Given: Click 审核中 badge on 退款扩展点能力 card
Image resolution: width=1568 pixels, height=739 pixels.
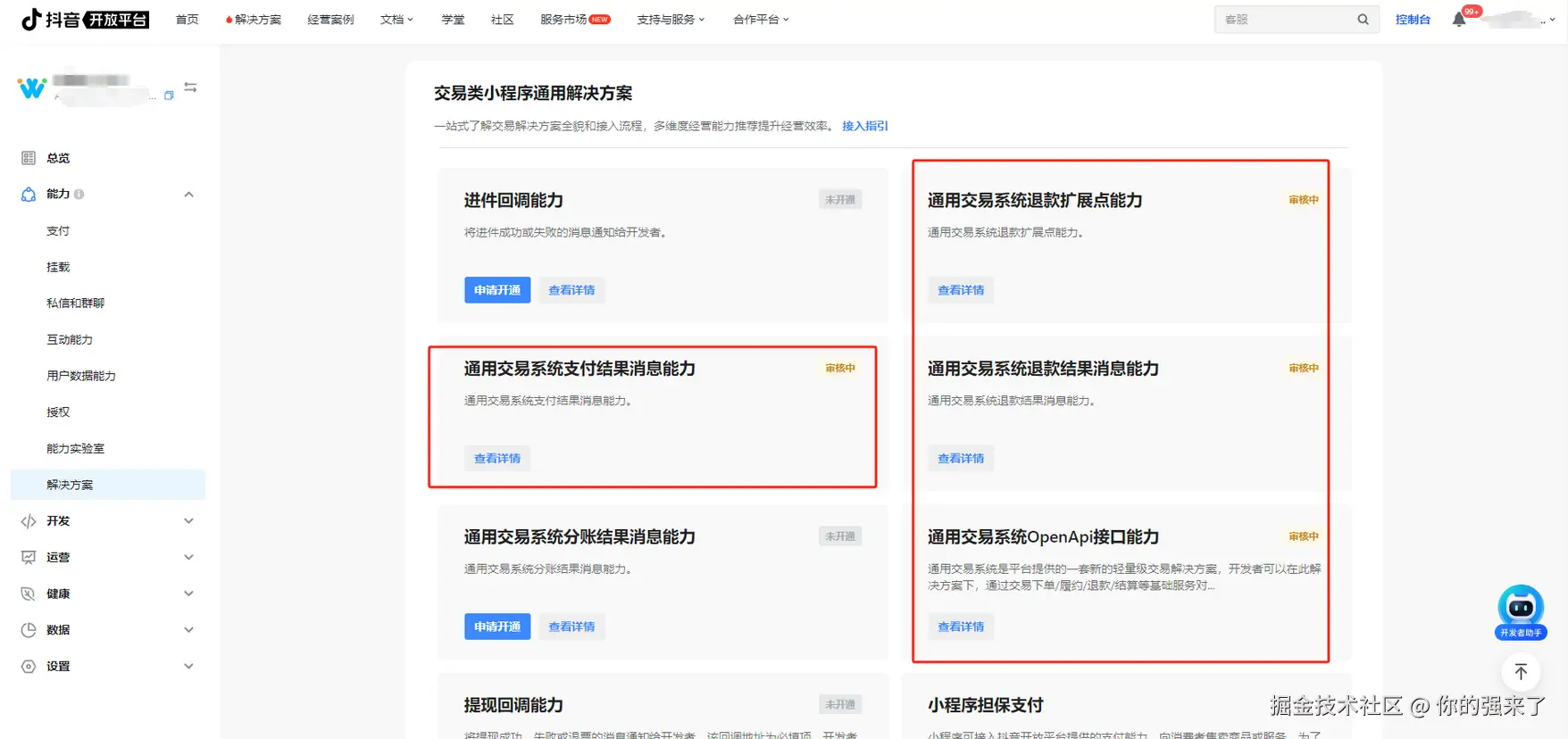Looking at the screenshot, I should click(x=1303, y=200).
